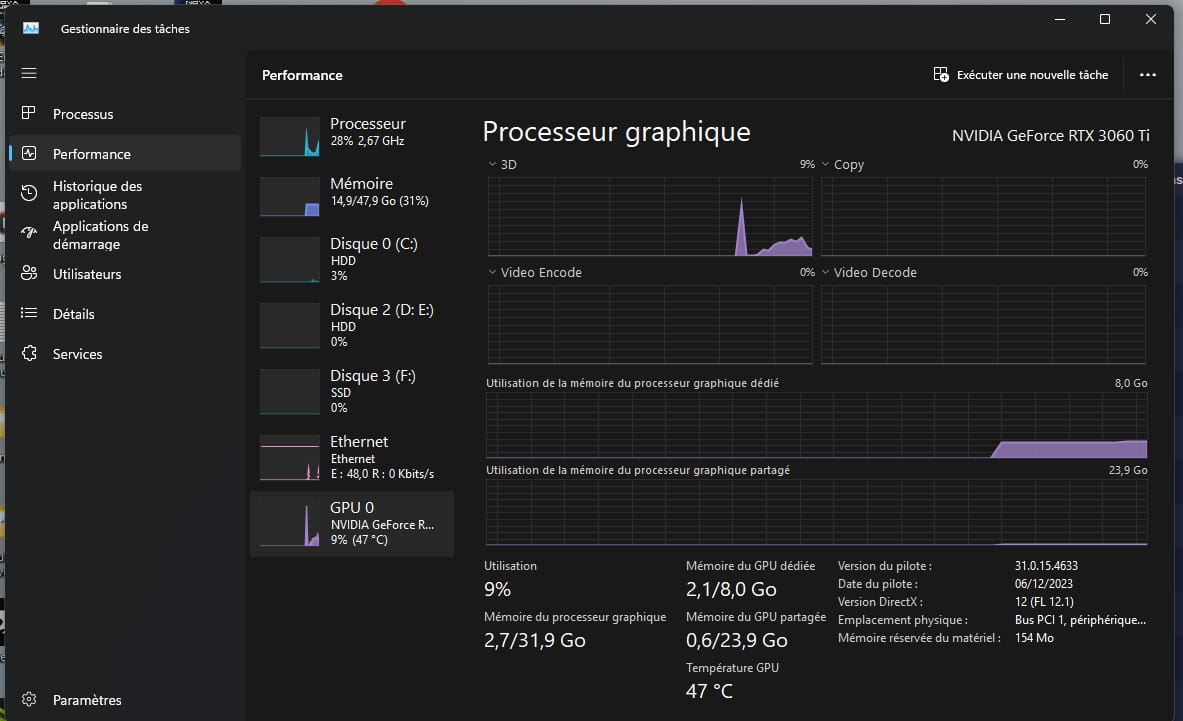Select Disque 2 (D: E:) entry text
Viewport: 1183px width, 721px height.
click(x=382, y=325)
